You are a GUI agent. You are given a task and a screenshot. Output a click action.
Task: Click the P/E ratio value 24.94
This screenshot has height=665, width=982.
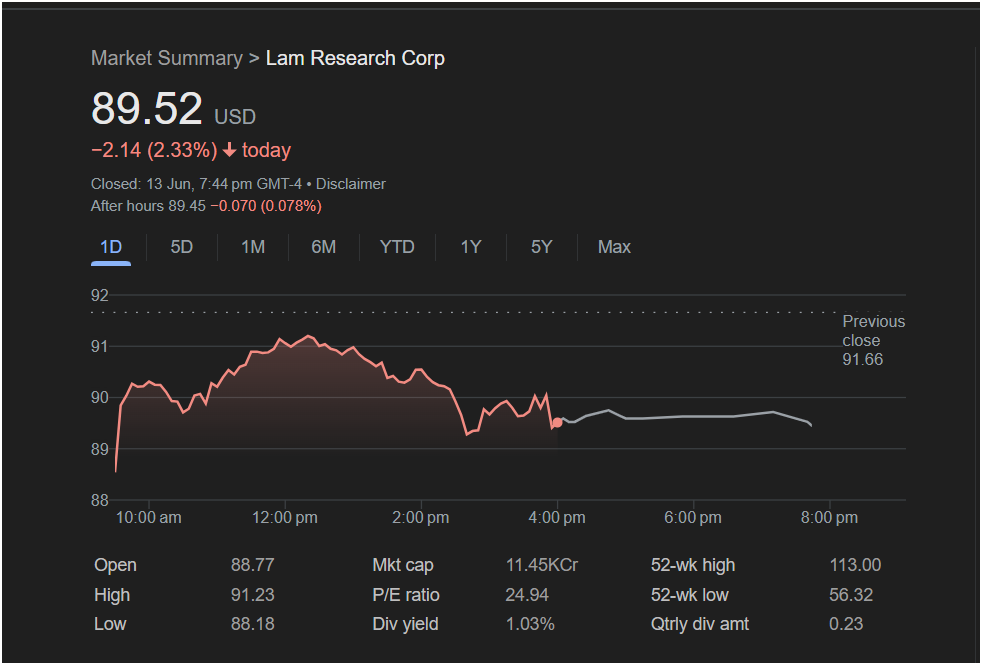527,595
